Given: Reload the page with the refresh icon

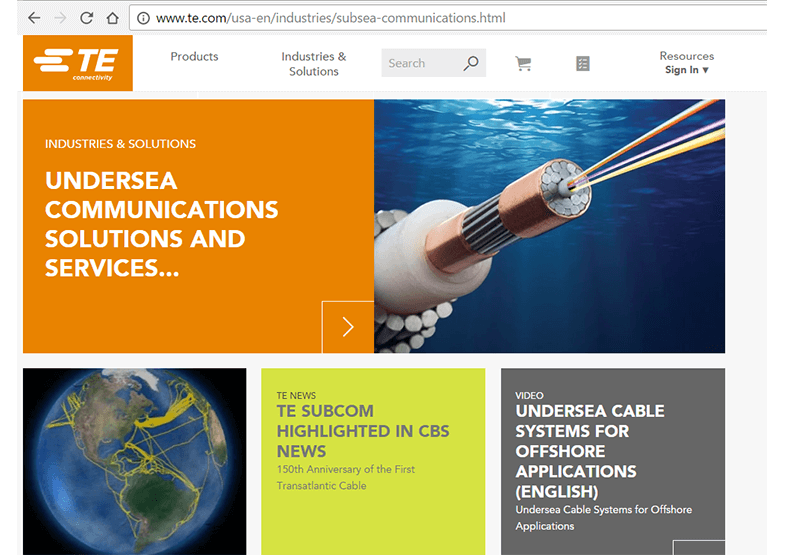Looking at the screenshot, I should pyautogui.click(x=87, y=18).
